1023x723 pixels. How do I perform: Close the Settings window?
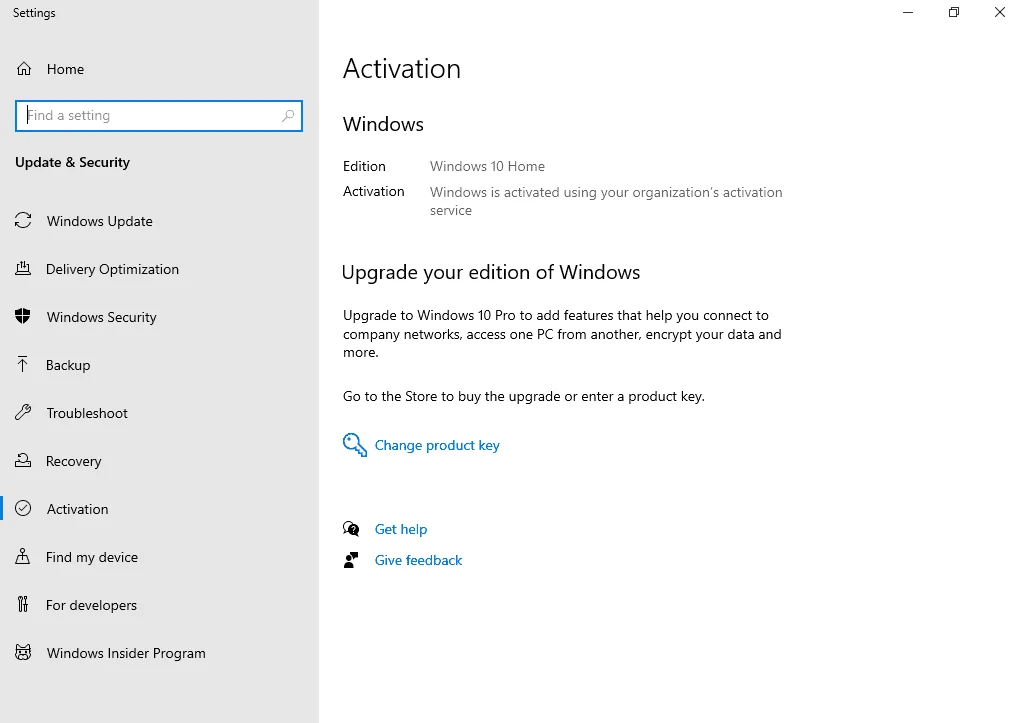999,12
